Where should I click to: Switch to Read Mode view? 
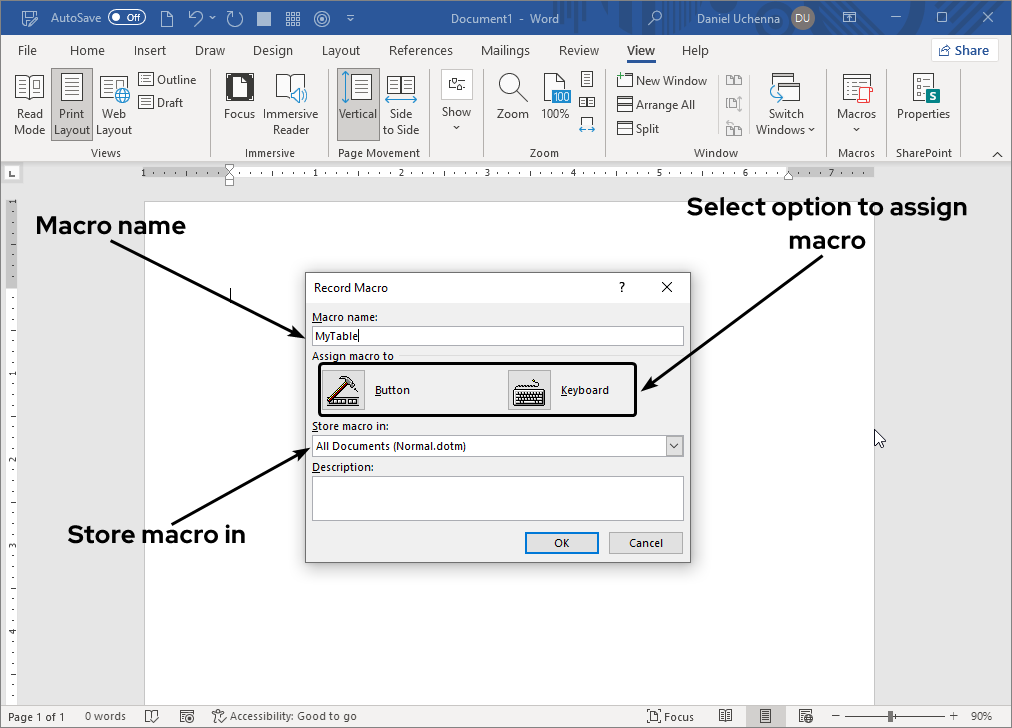tap(29, 103)
